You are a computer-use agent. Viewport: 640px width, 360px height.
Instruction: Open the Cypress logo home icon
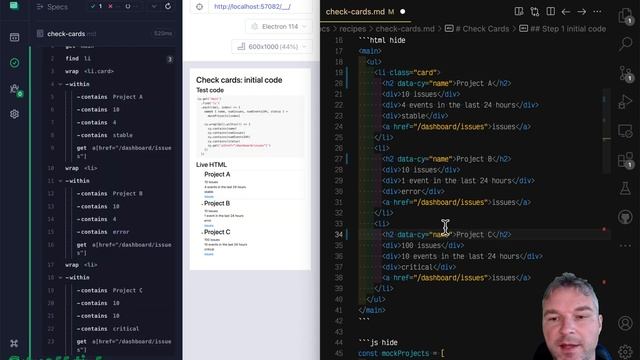tap(14, 6)
